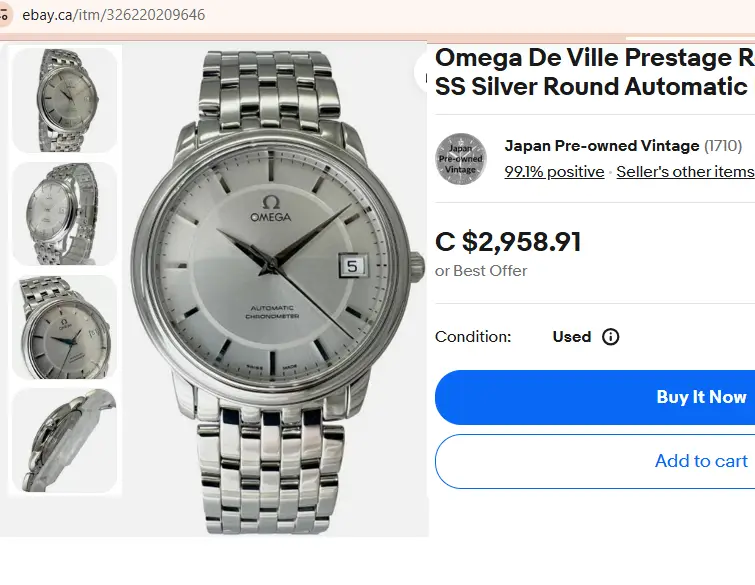Click the 'Condition:' label
Viewport: 755px width, 585px height.
(x=473, y=337)
